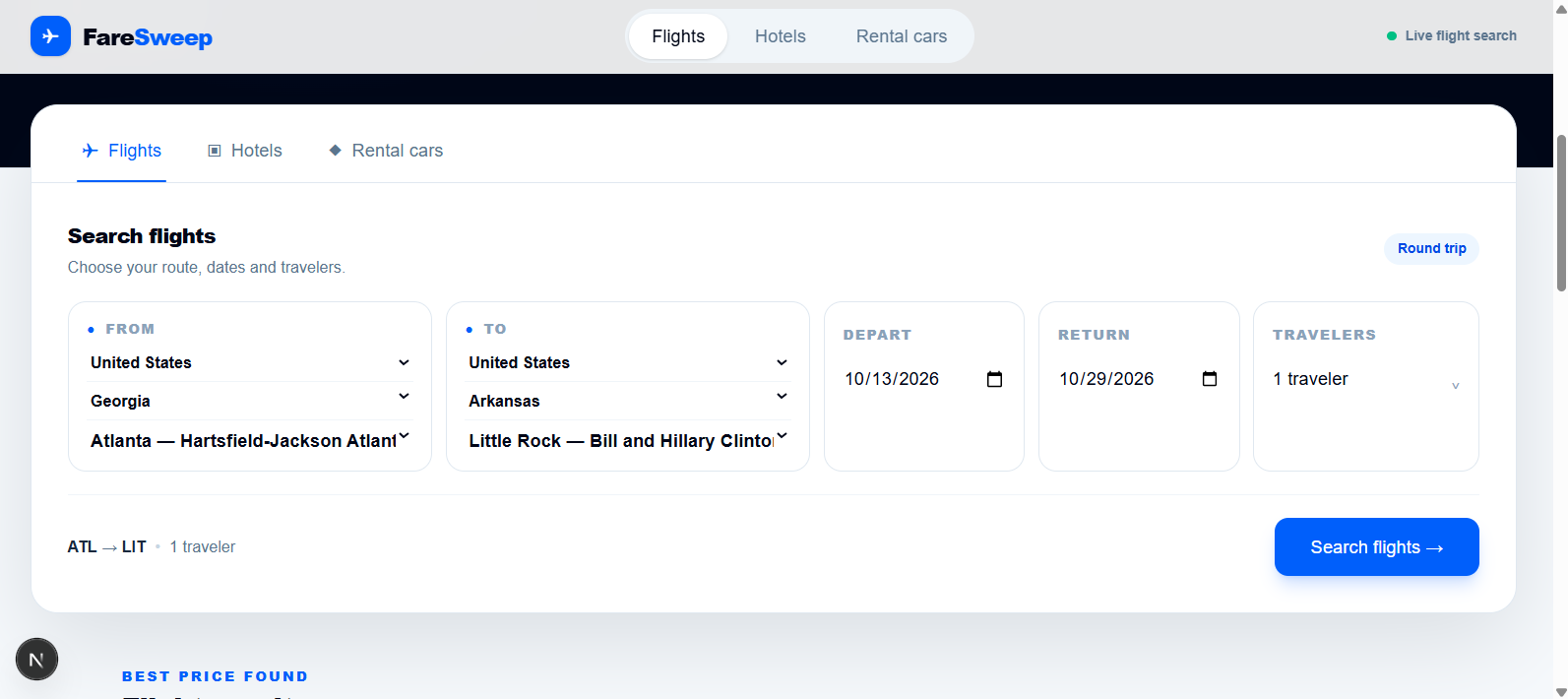Select Flights in the top navigation pill
The height and width of the screenshot is (699, 1568).
[x=678, y=36]
